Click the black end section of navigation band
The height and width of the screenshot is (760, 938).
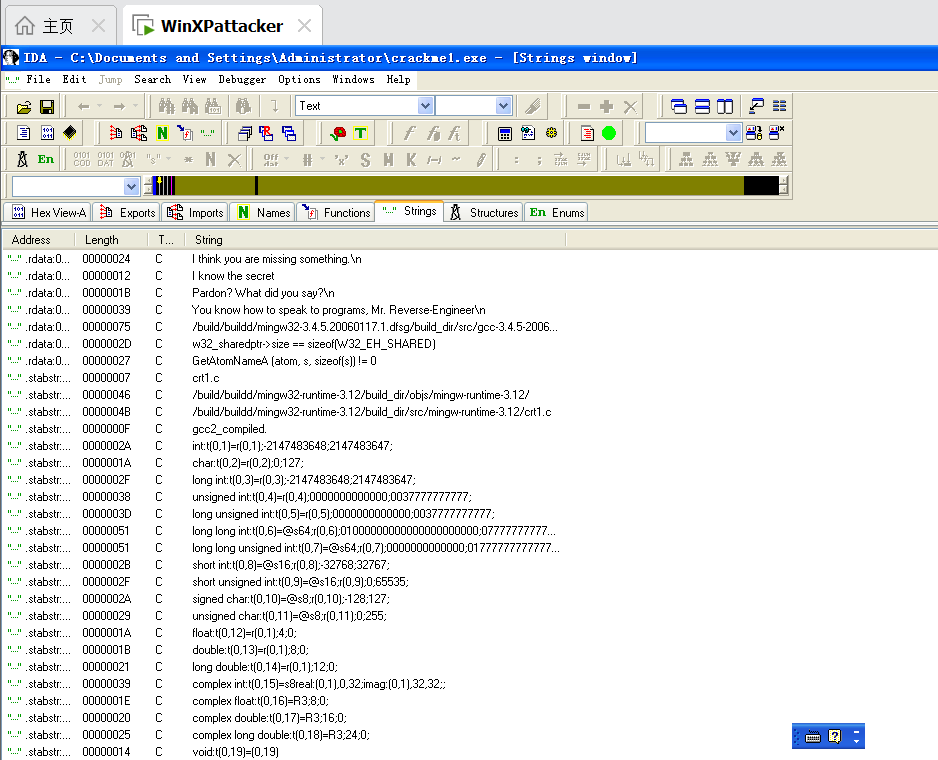(x=762, y=186)
